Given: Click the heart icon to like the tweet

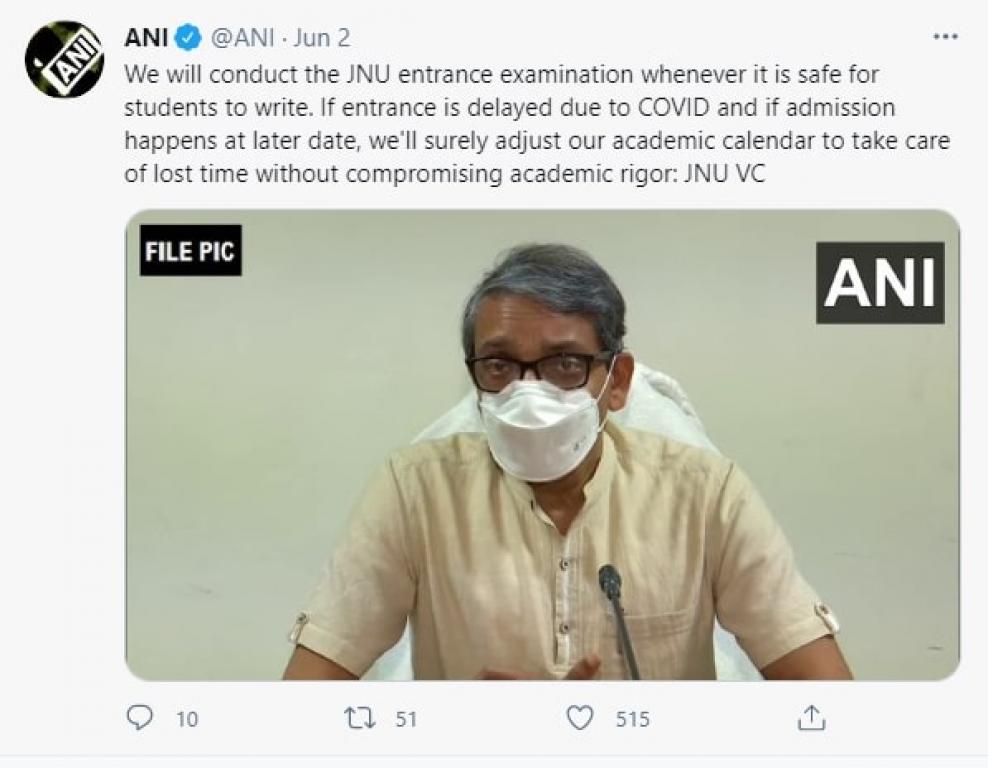Looking at the screenshot, I should [x=580, y=718].
